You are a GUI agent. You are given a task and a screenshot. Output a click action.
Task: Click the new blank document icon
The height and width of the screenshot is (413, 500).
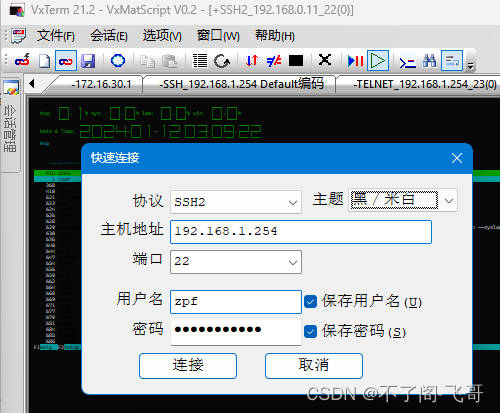pyautogui.click(x=44, y=61)
